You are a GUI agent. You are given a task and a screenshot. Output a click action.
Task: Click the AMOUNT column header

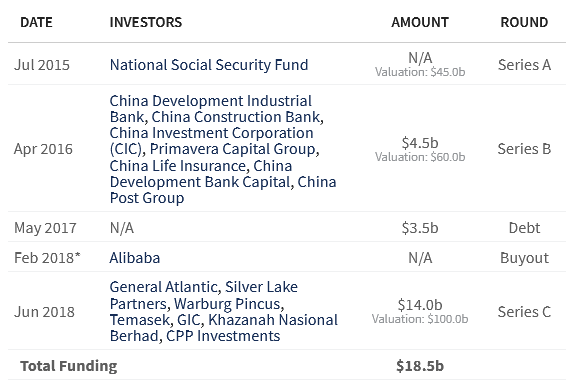(x=420, y=22)
